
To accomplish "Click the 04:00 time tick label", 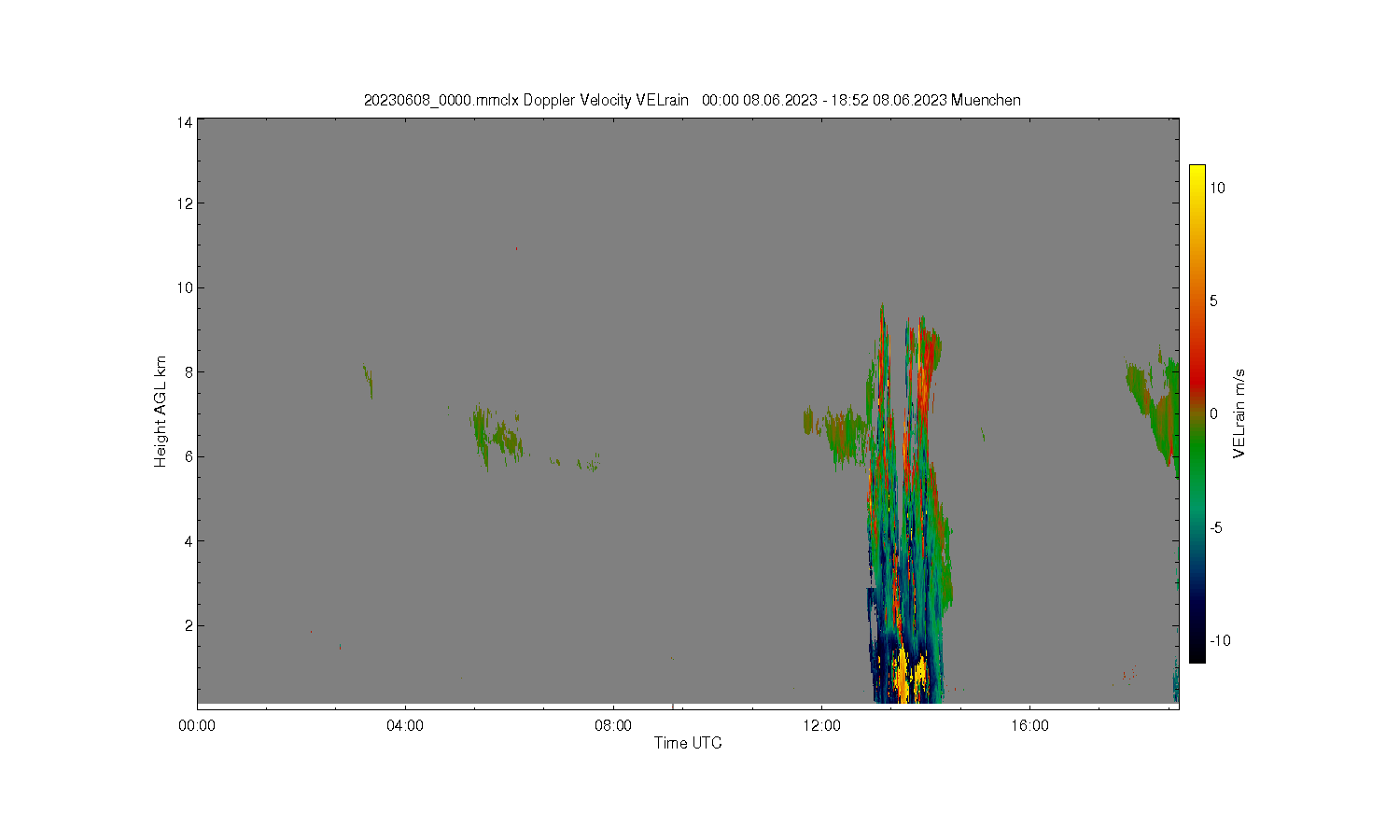I will pos(405,726).
